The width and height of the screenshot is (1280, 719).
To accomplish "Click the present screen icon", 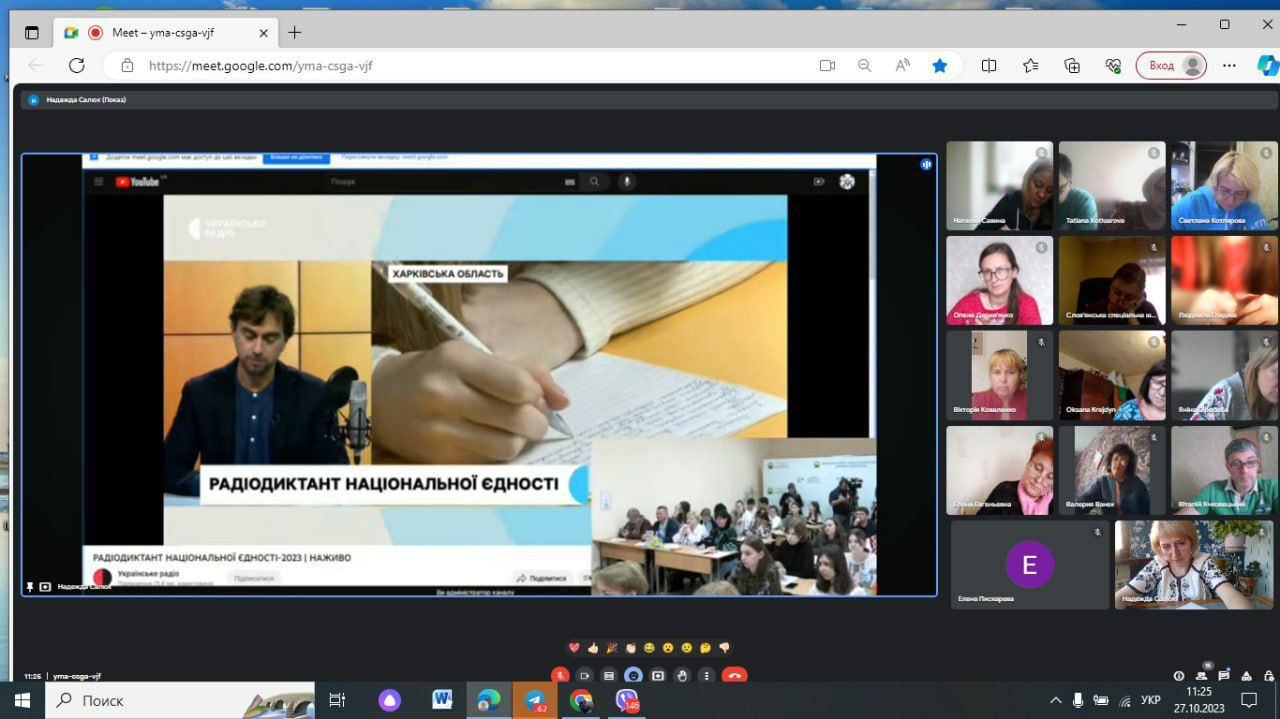I will tap(658, 675).
